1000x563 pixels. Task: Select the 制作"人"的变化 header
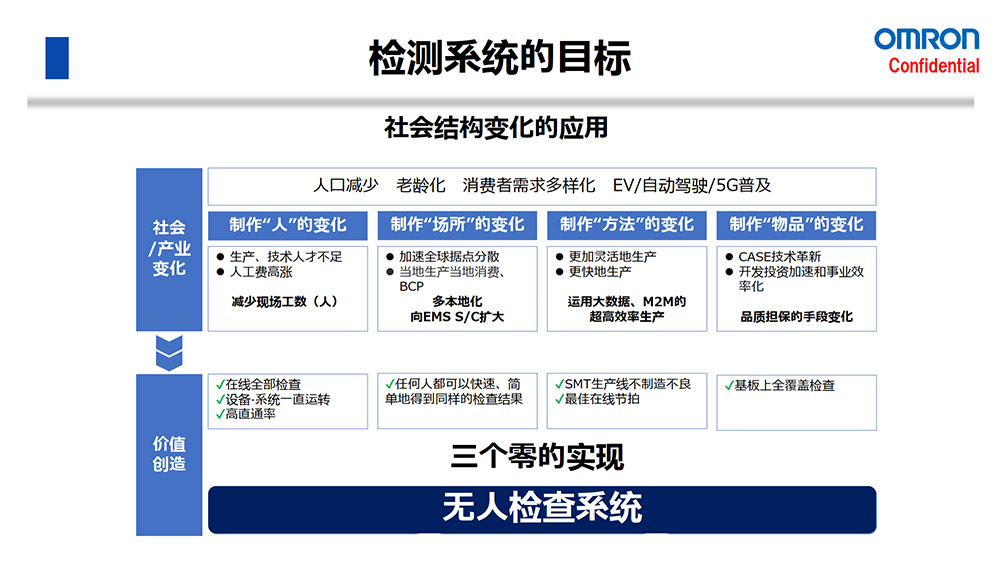(x=287, y=225)
